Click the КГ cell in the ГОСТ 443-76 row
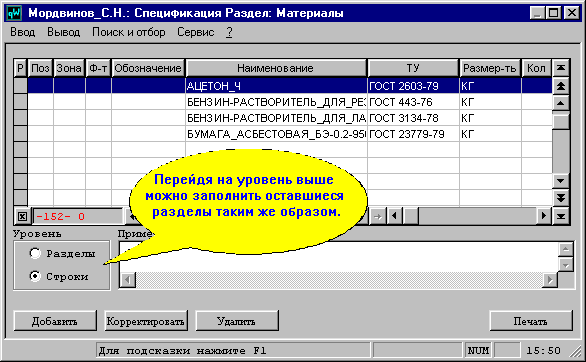This screenshot has height=362, width=586. pos(490,102)
